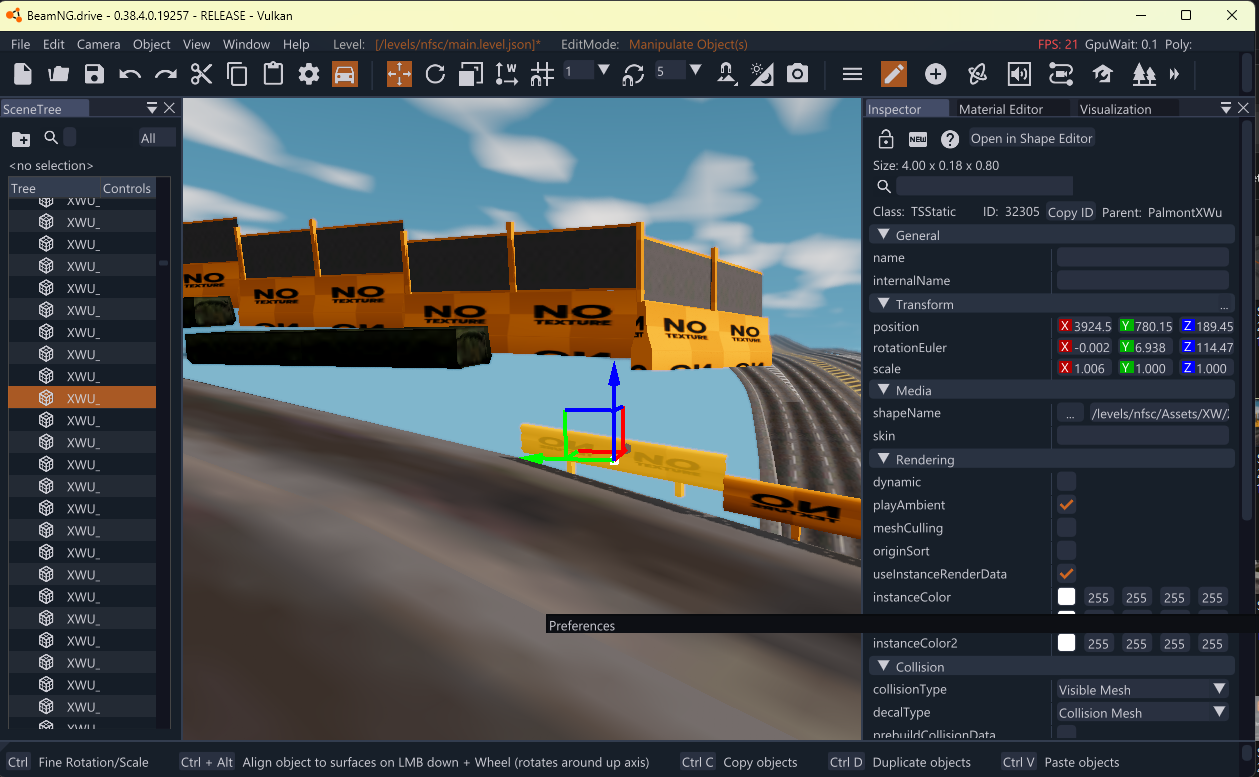Switch to the Material Editor tab

[x=1001, y=109]
